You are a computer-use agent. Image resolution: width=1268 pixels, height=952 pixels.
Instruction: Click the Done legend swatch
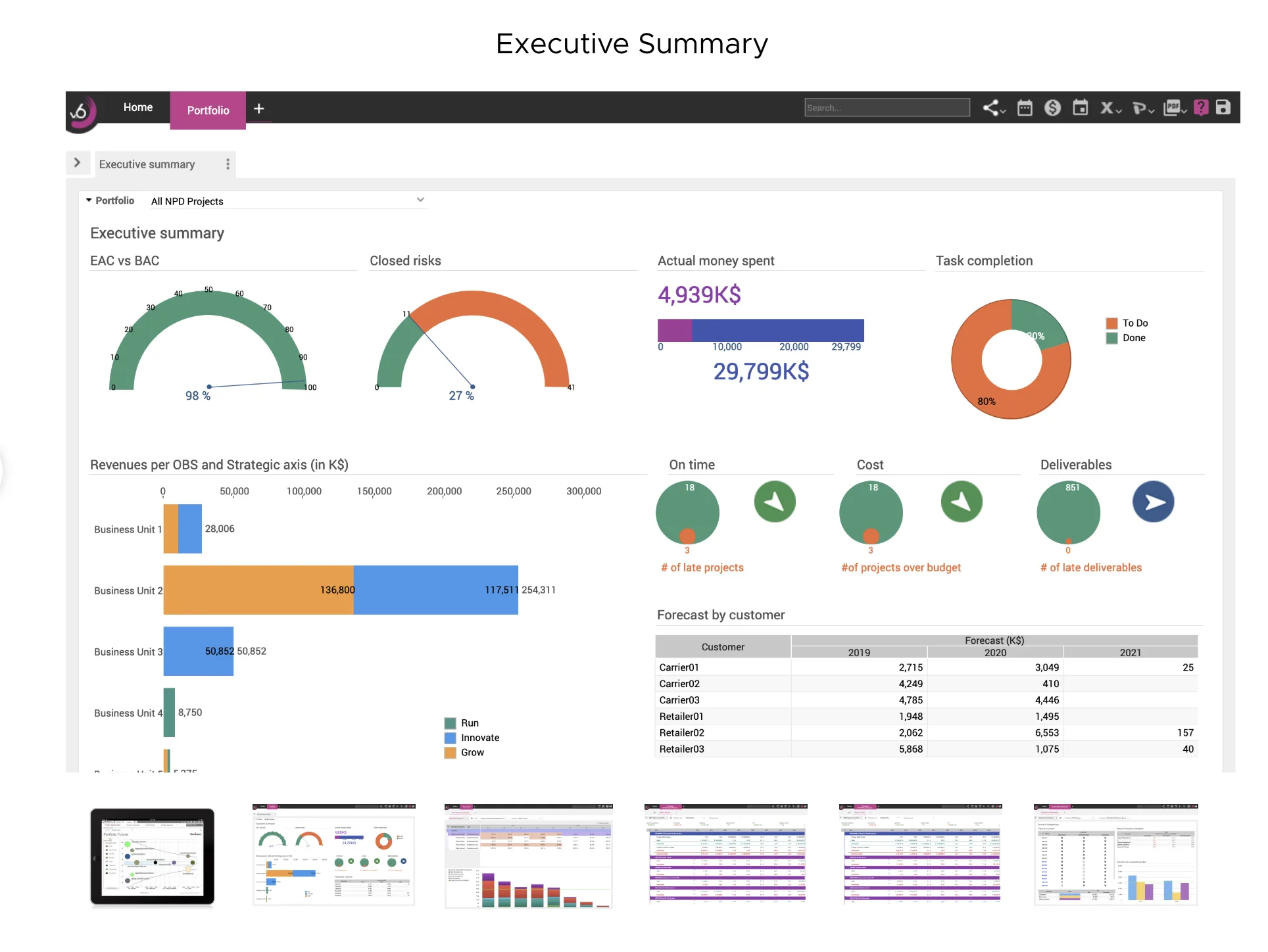pyautogui.click(x=1111, y=338)
